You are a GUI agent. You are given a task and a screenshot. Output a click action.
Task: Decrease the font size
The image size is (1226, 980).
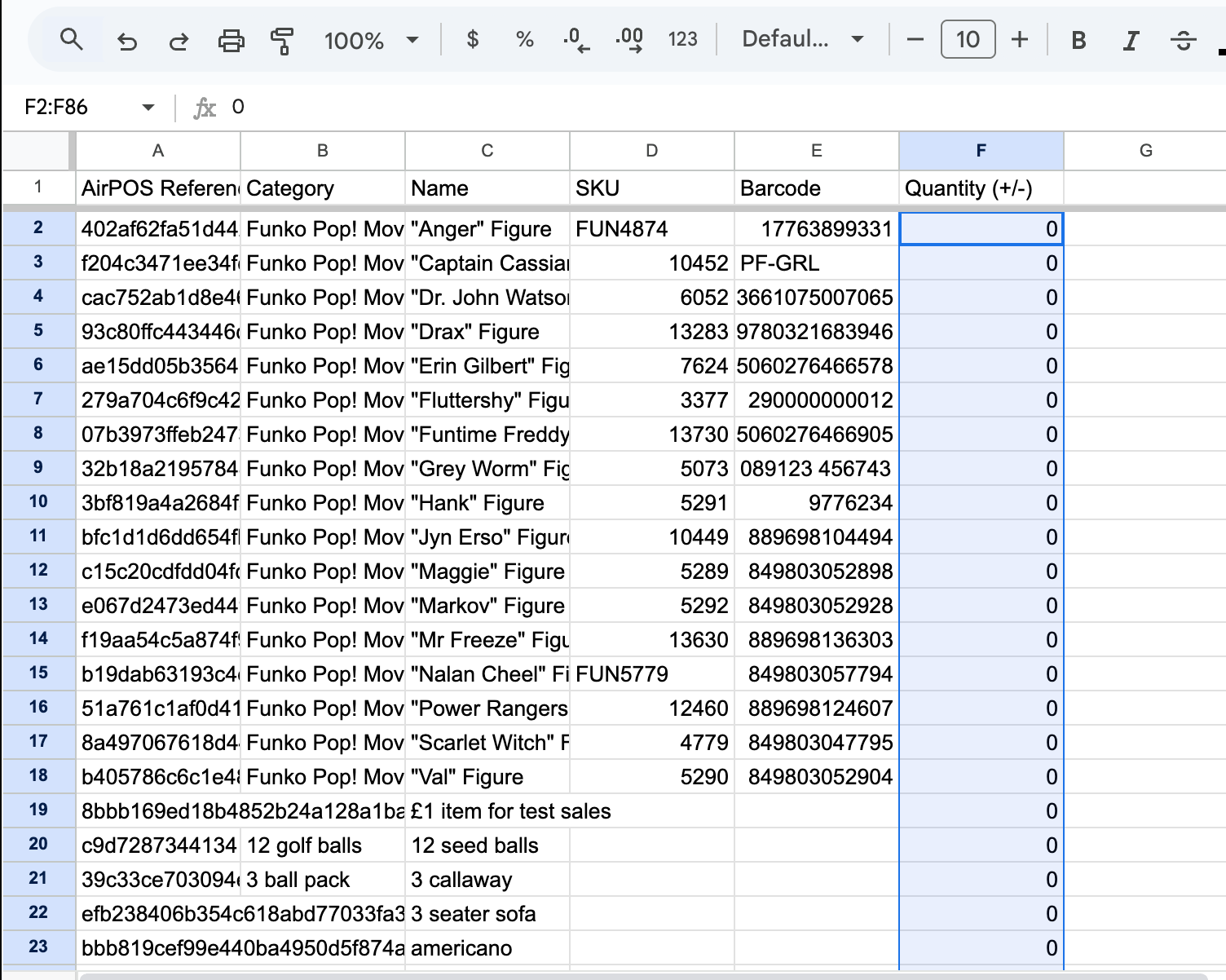point(915,39)
